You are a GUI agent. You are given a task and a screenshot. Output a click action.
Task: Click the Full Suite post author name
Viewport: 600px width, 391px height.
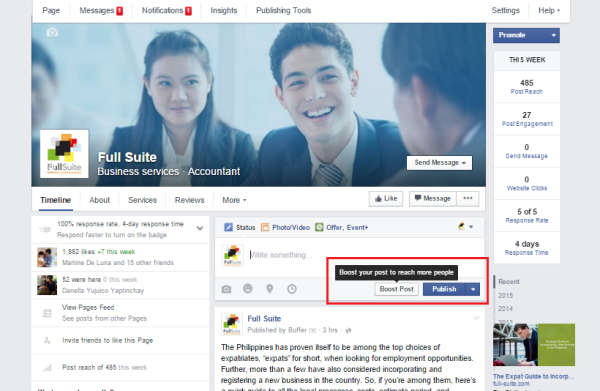[x=264, y=318]
